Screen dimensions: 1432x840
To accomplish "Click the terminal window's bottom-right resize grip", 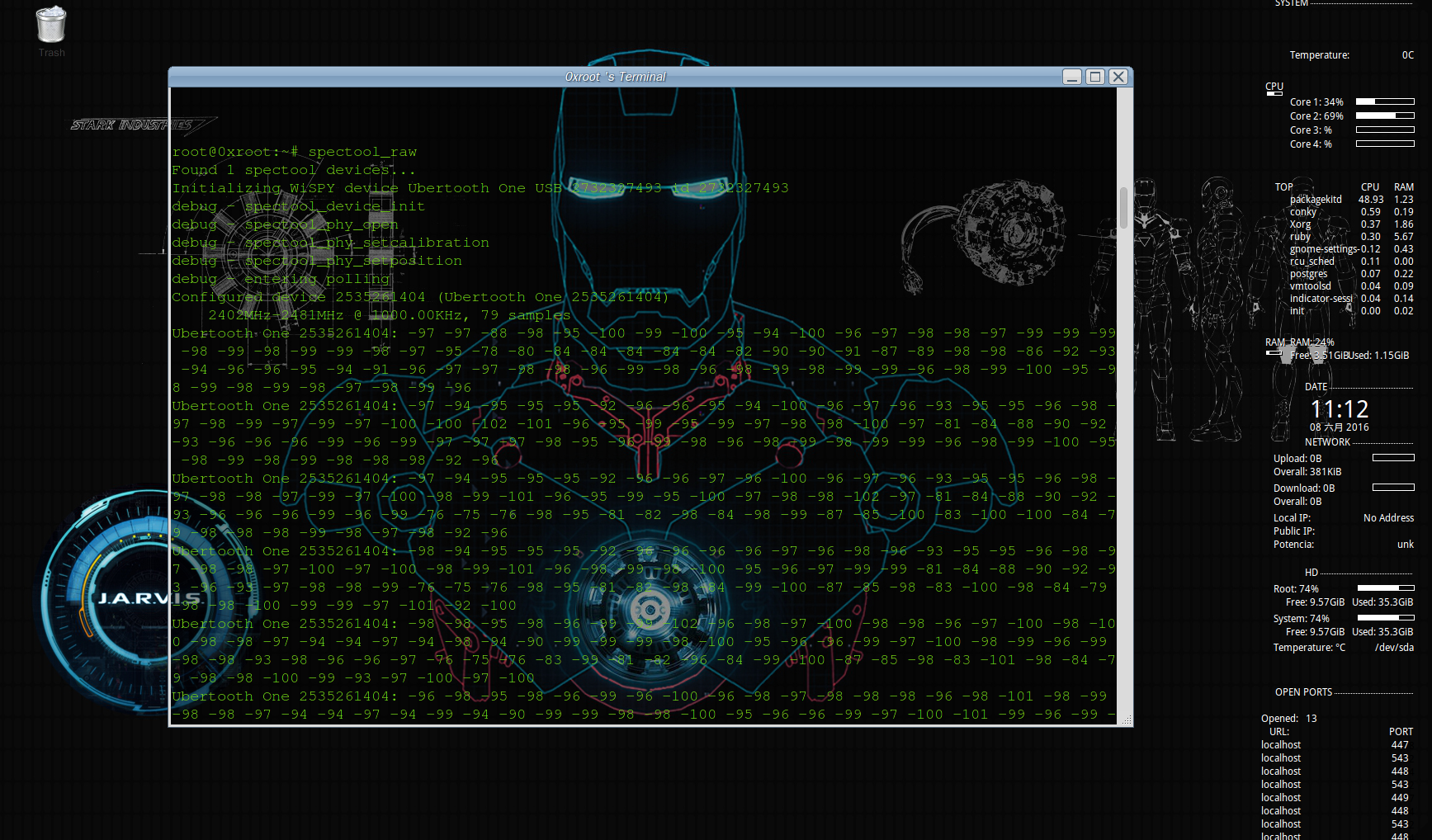I will coord(1126,720).
